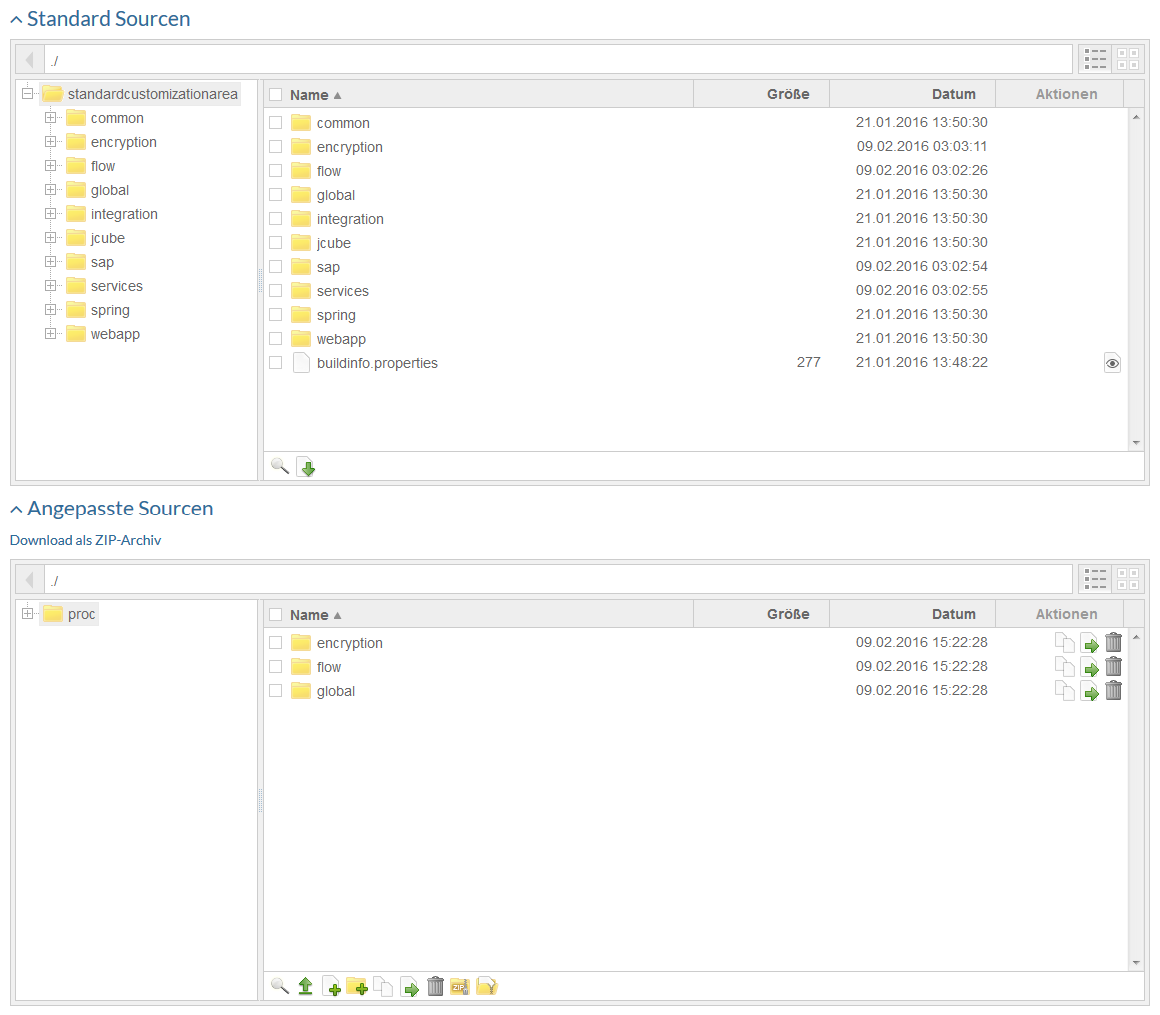Click download icon in Standard Sourcen toolbar
The image size is (1160, 1015).
pyautogui.click(x=306, y=467)
